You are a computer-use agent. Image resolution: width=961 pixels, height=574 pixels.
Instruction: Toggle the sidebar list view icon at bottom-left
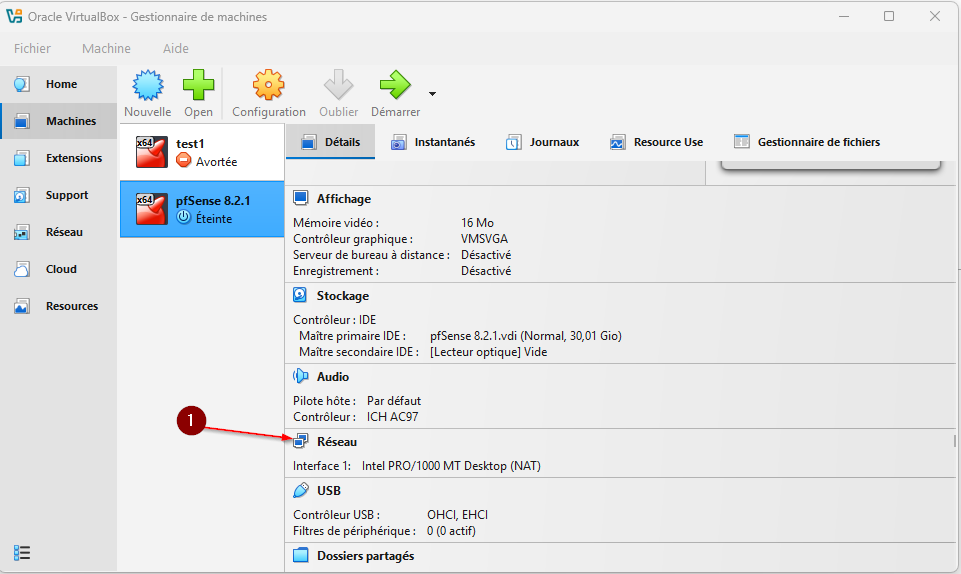tap(23, 553)
